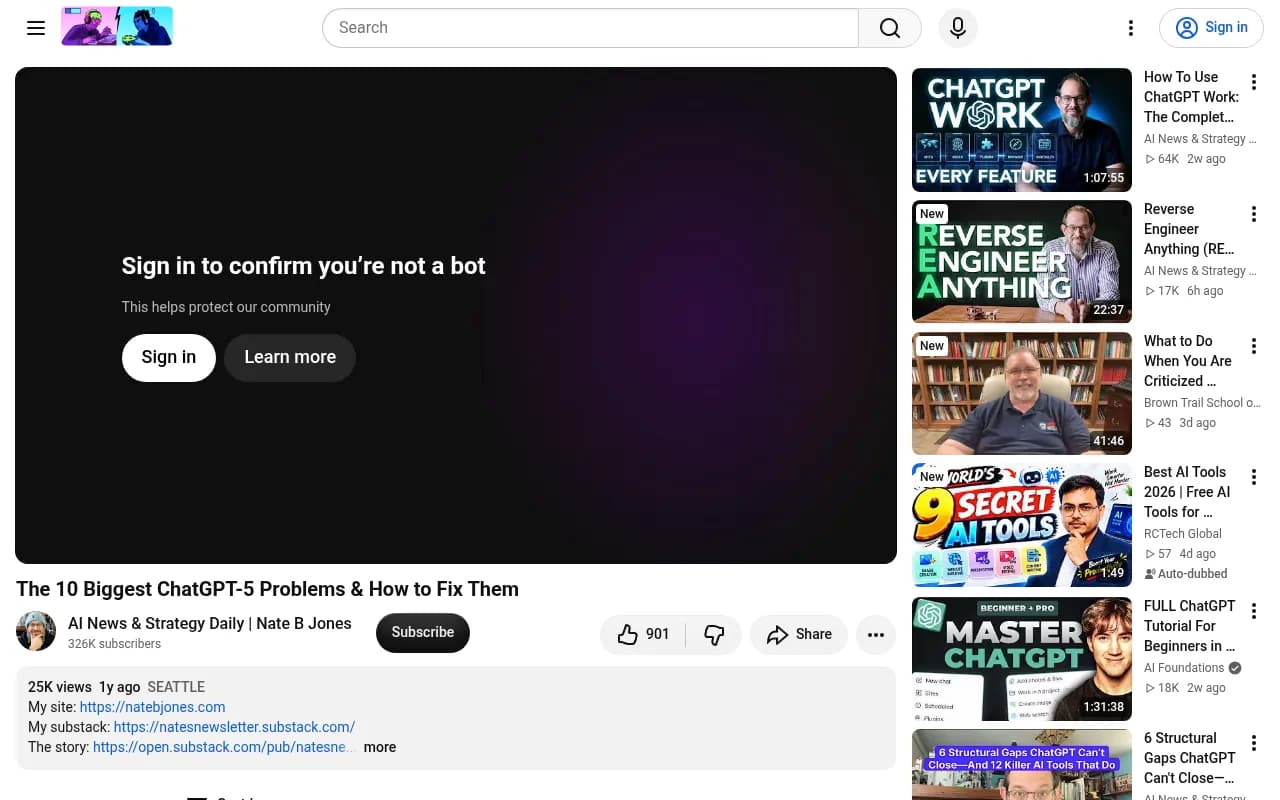Focus the Search input field
This screenshot has height=800, width=1280.
coord(590,28)
